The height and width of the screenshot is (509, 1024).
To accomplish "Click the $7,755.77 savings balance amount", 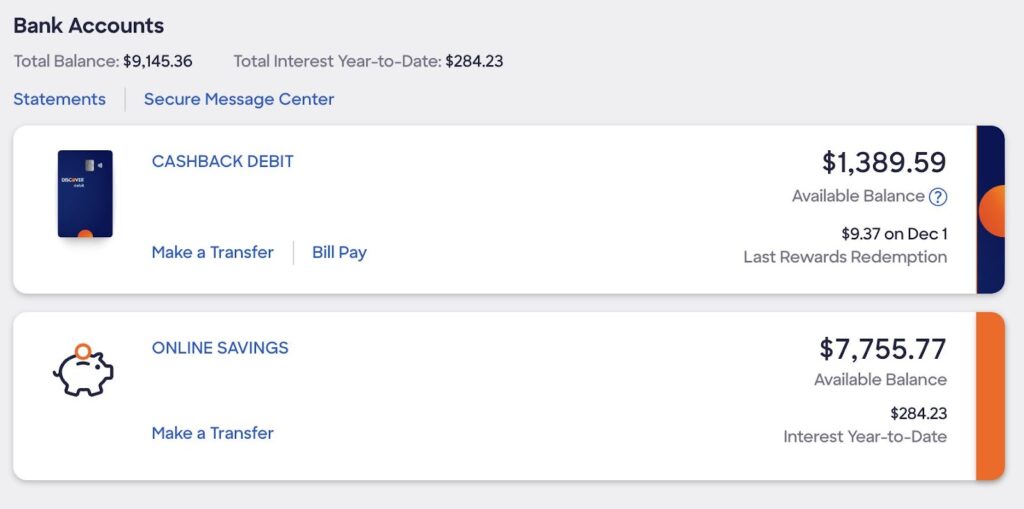I will tap(883, 349).
